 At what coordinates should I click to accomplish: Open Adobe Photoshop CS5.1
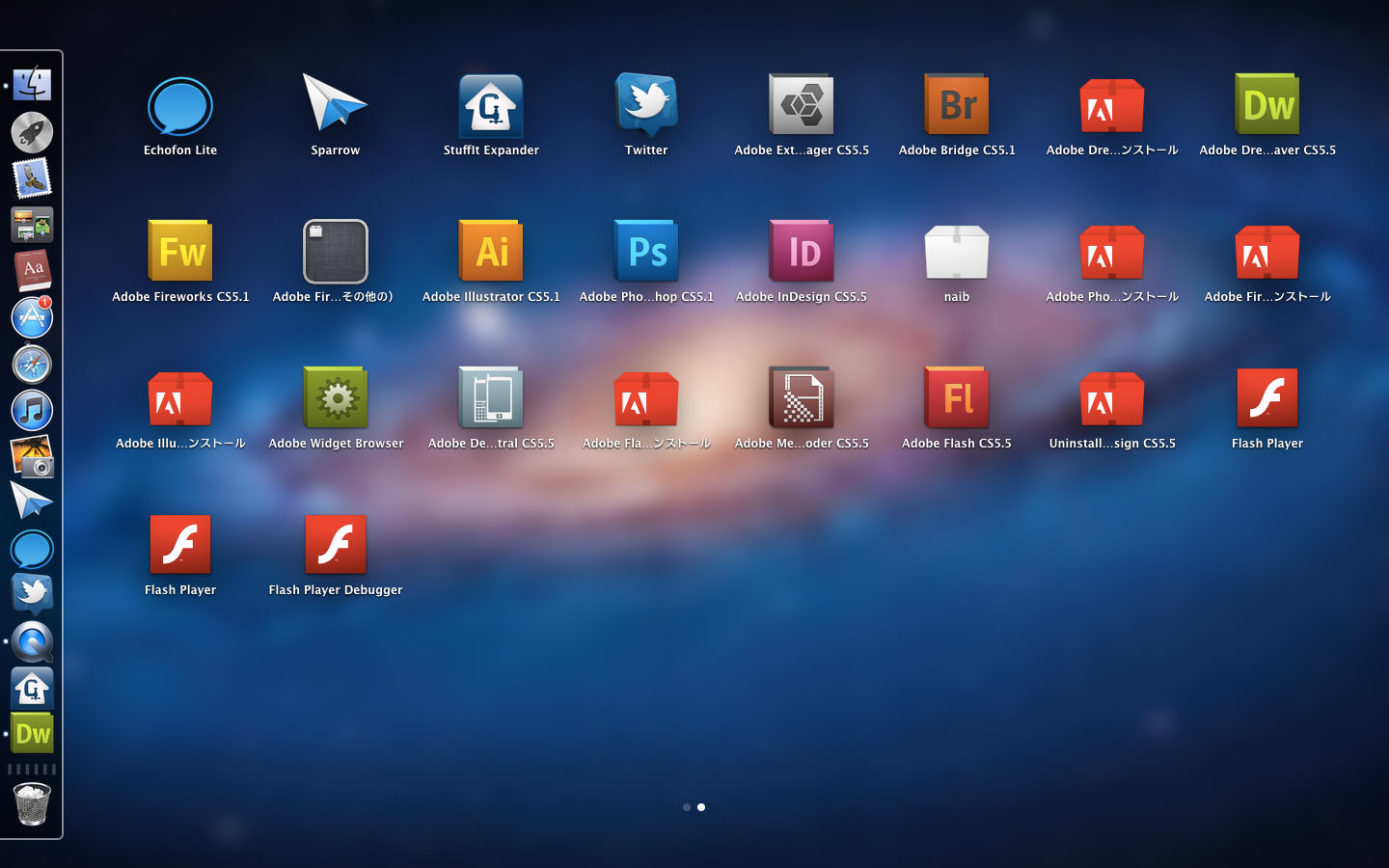click(x=646, y=251)
